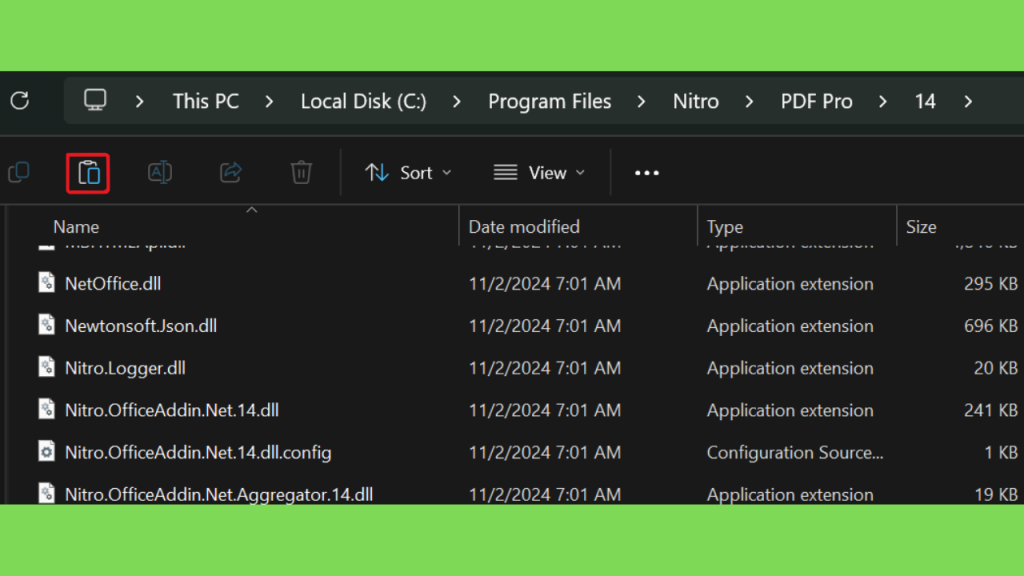Sort by the Type column header

pyautogui.click(x=725, y=227)
